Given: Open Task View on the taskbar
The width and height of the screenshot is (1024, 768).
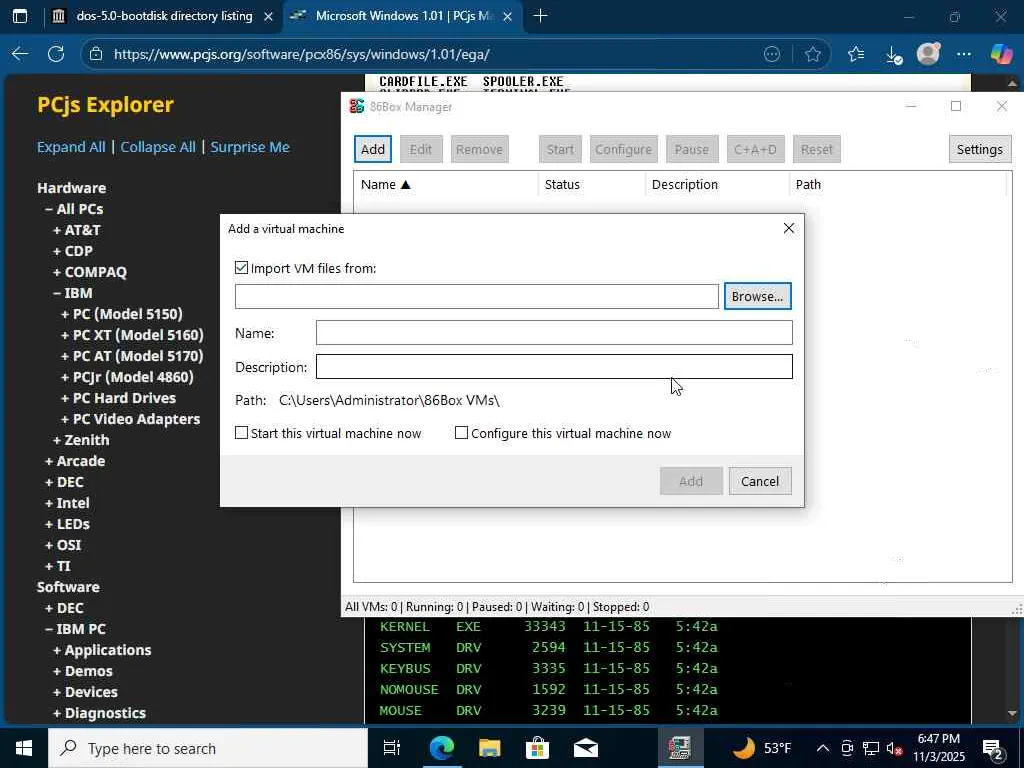Looking at the screenshot, I should [x=391, y=748].
